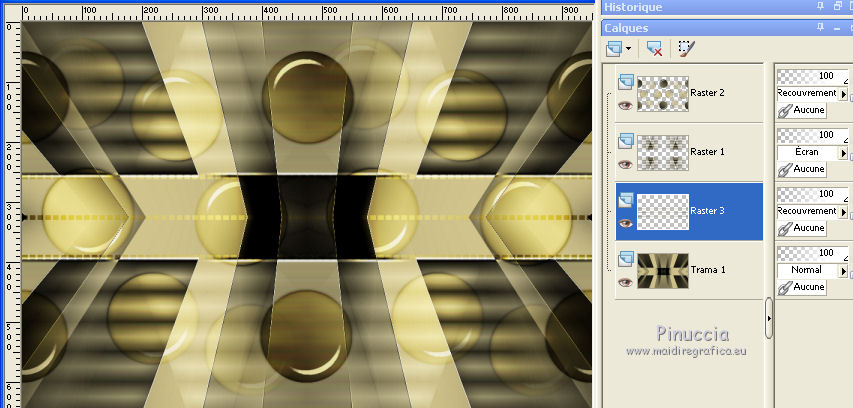Click the layers panel splitter arrow
The height and width of the screenshot is (408, 853).
click(769, 318)
